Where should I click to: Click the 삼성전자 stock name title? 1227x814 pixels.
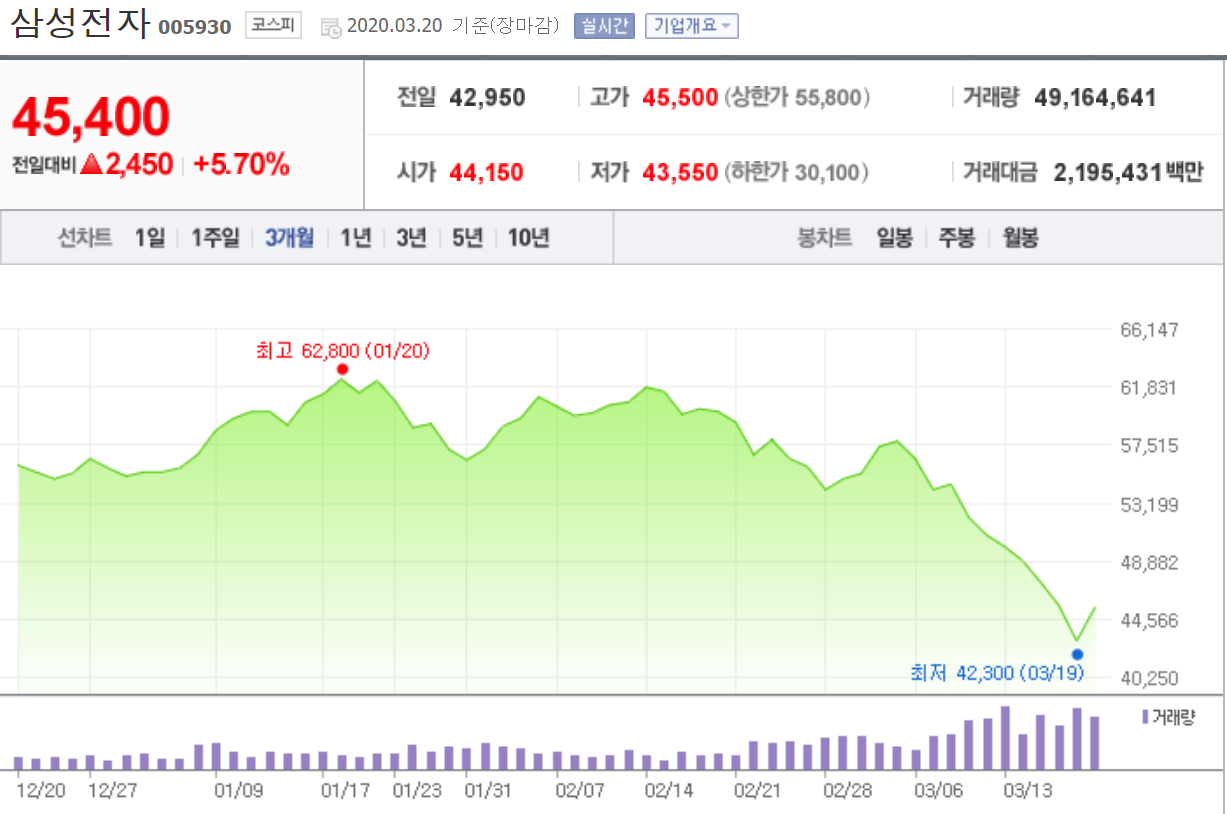(81, 24)
